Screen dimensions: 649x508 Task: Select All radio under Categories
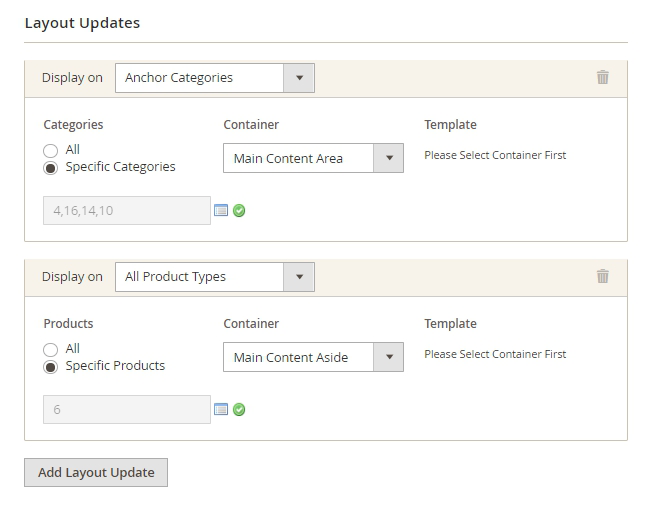(x=50, y=150)
